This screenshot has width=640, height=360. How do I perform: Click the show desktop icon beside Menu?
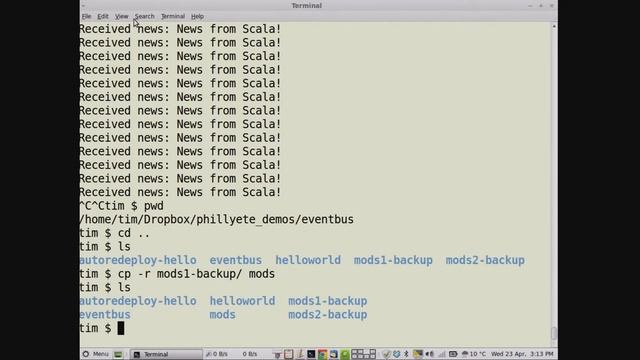point(118,354)
